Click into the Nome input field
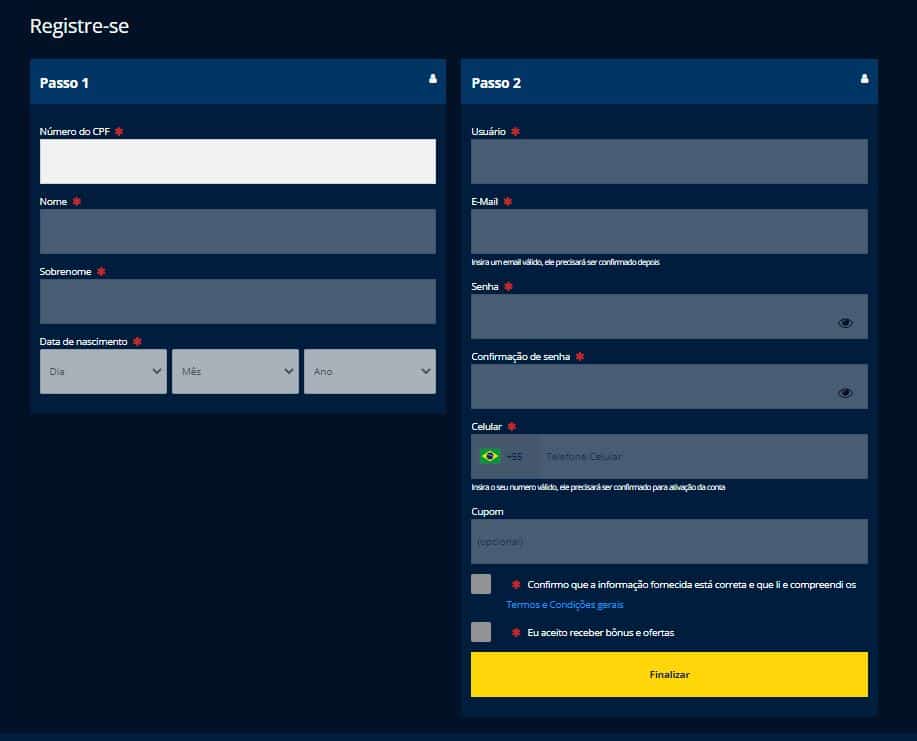 pyautogui.click(x=237, y=231)
